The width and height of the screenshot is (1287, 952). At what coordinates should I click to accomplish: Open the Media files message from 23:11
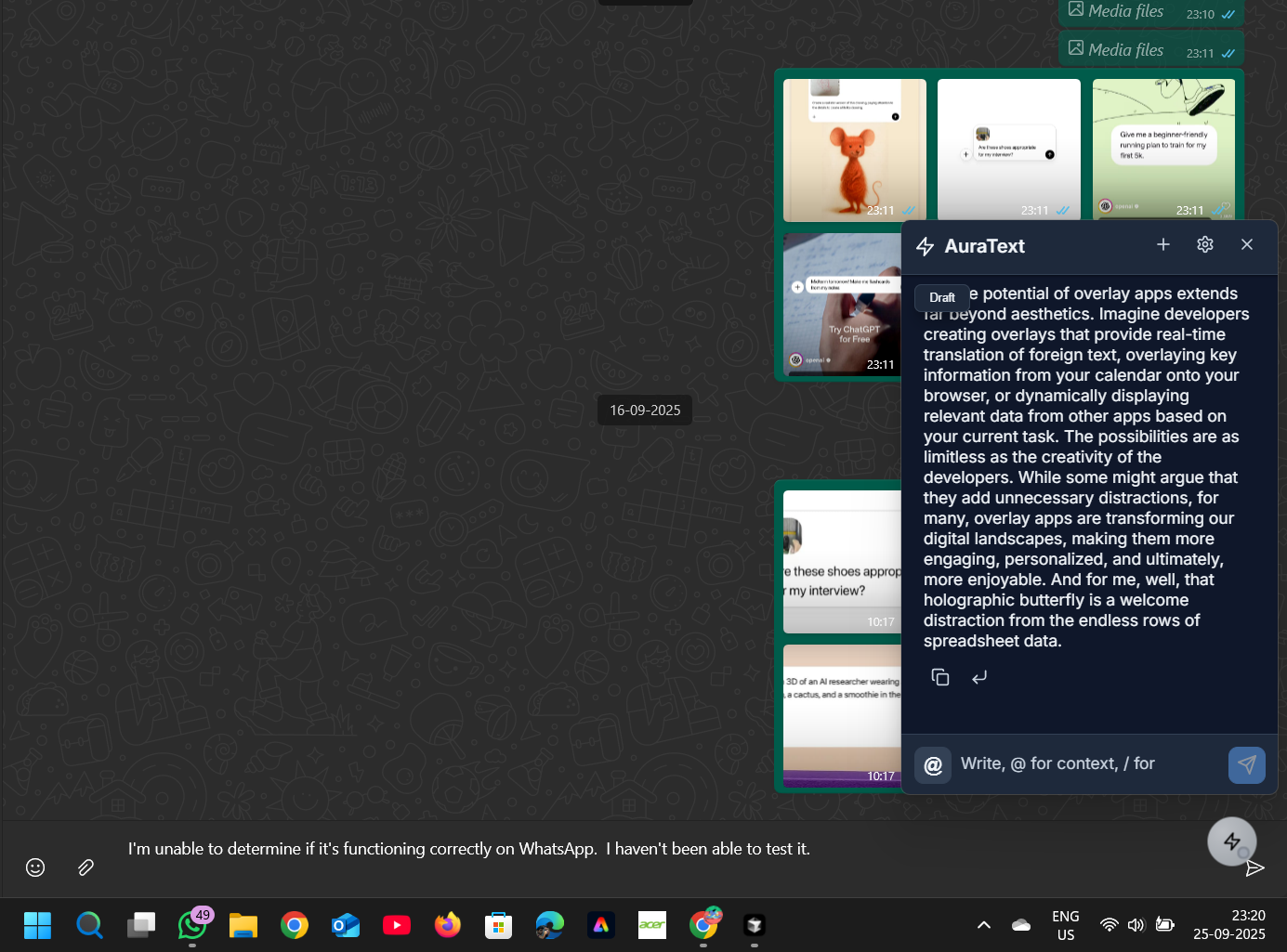coord(1150,49)
